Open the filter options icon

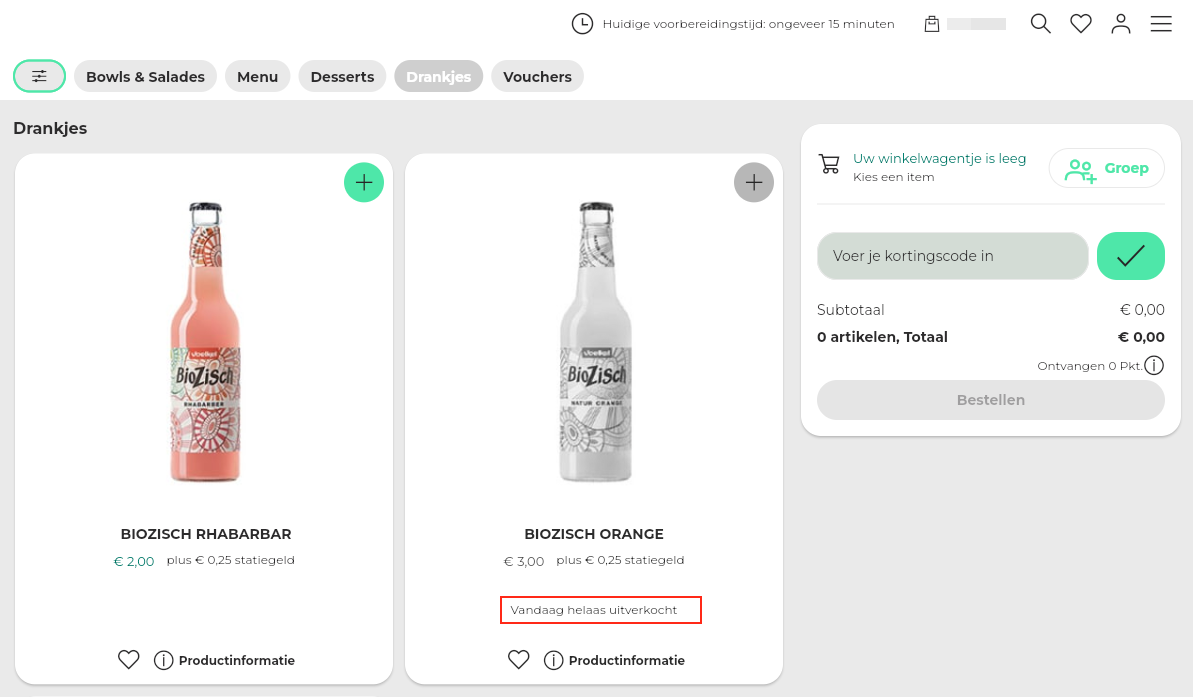pos(39,76)
